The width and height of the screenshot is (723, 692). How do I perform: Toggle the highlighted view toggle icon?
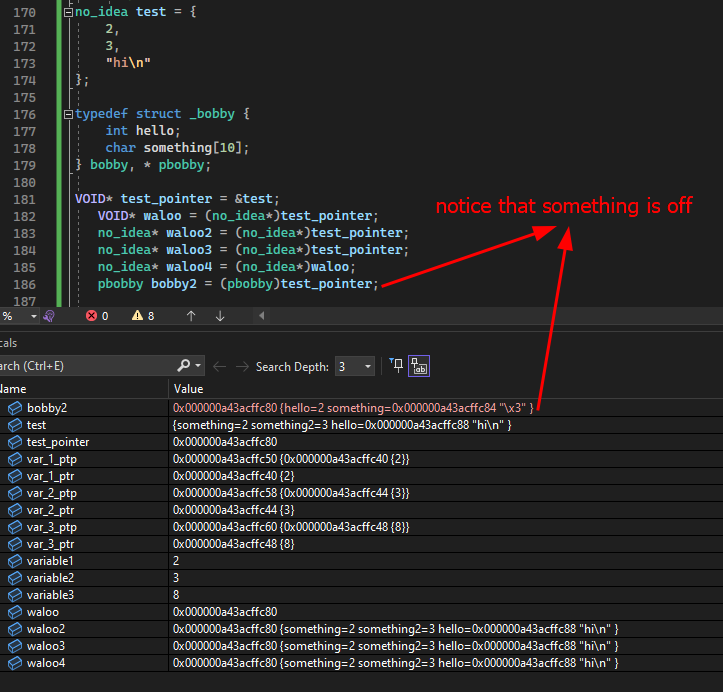pos(419,366)
